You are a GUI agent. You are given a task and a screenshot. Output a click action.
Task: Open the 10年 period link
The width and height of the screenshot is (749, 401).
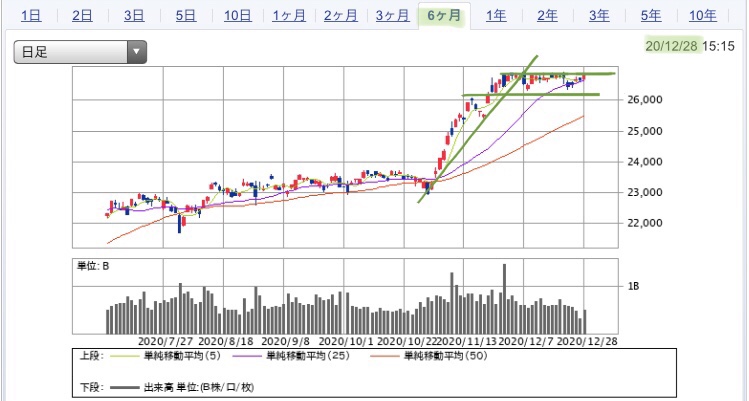(703, 16)
